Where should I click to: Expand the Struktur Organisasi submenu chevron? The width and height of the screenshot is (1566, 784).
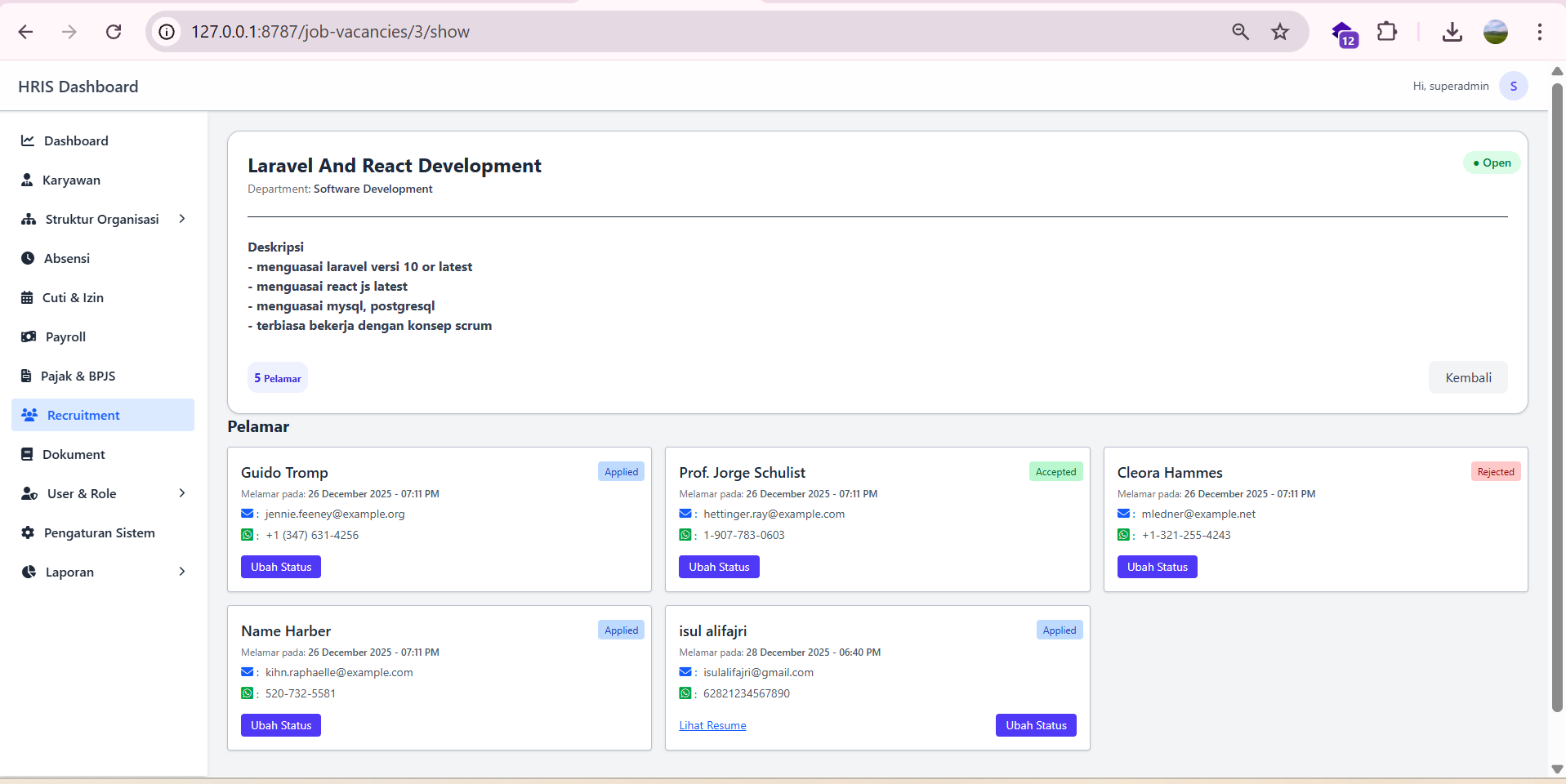coord(182,219)
